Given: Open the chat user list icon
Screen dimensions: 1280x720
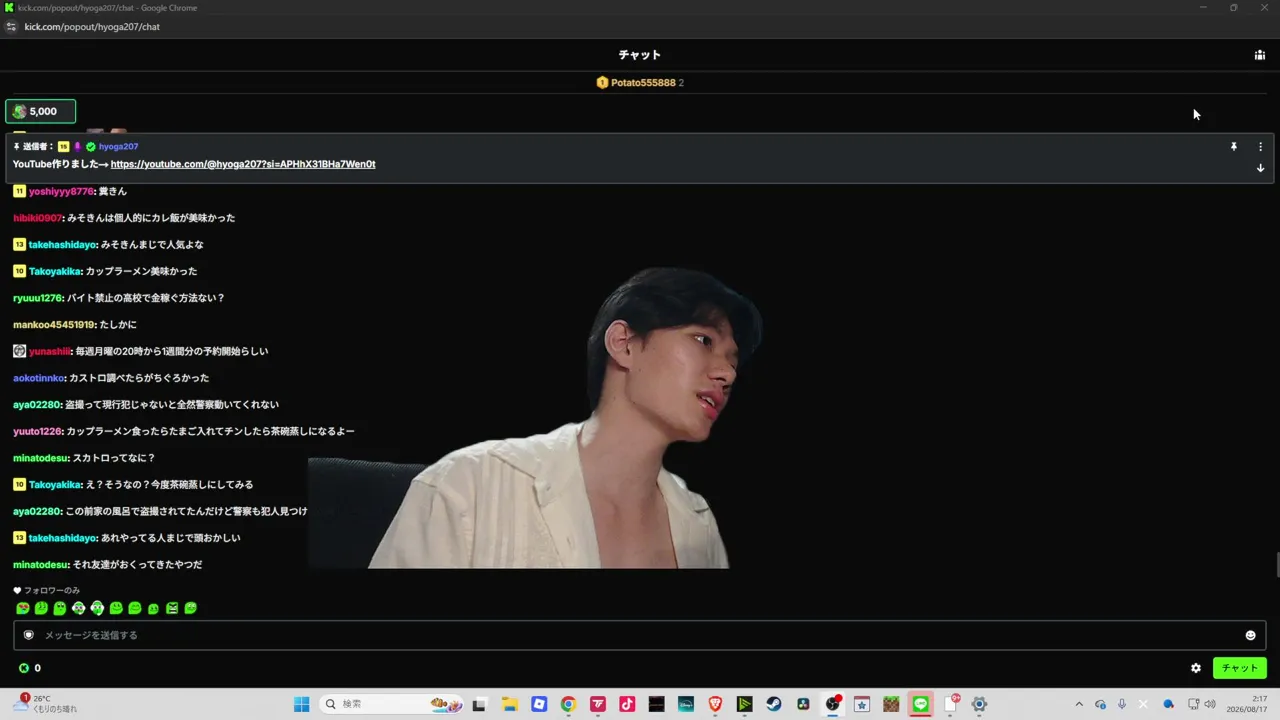Looking at the screenshot, I should (x=1260, y=55).
